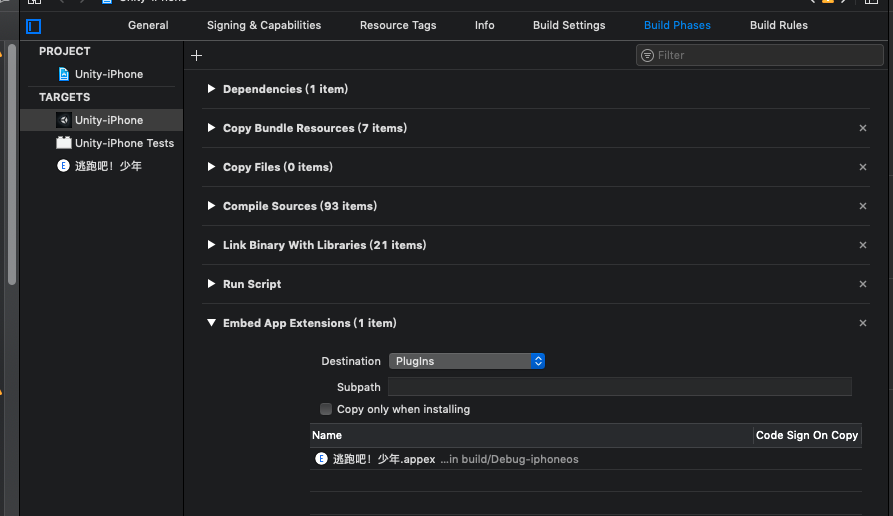This screenshot has height=516, width=893.
Task: Select the Unity-iPhone project file icon
Action: [x=64, y=74]
